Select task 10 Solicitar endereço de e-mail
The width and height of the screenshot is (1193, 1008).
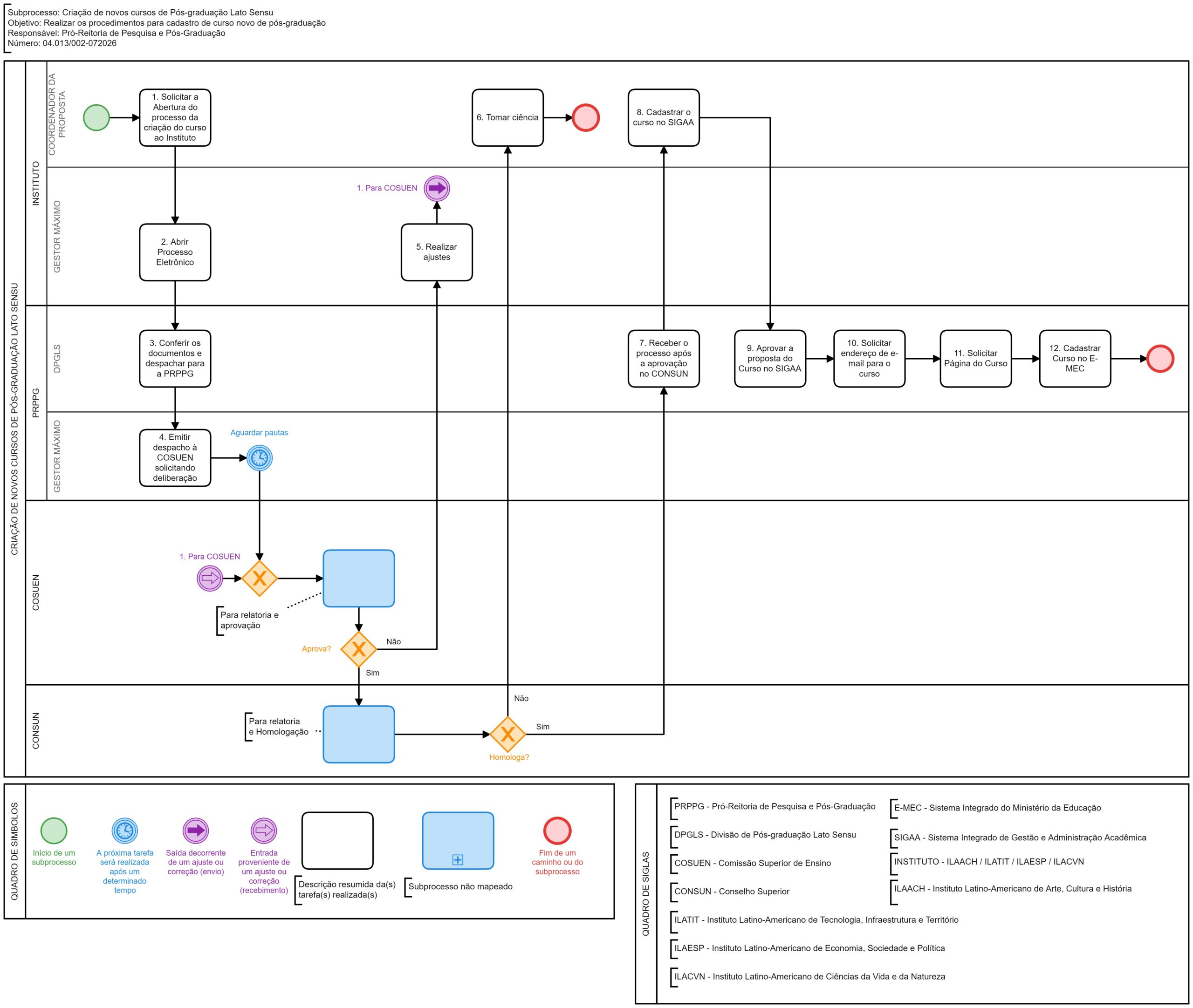870,359
